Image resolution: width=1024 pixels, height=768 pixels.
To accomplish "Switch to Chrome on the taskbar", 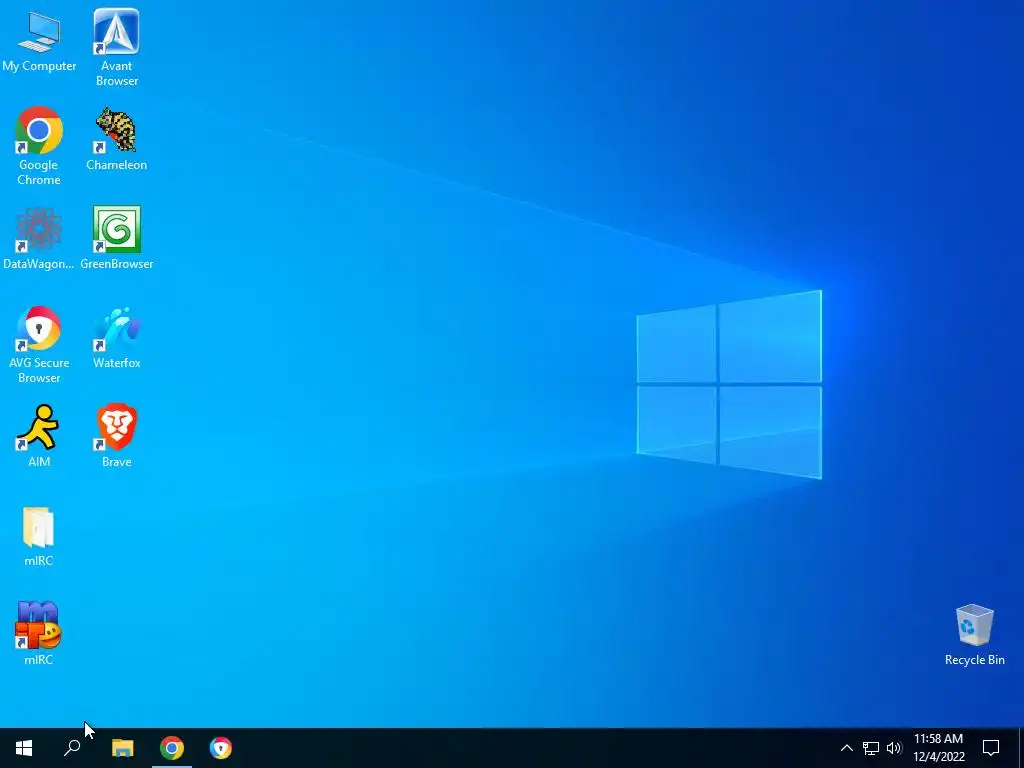I will tap(172, 748).
